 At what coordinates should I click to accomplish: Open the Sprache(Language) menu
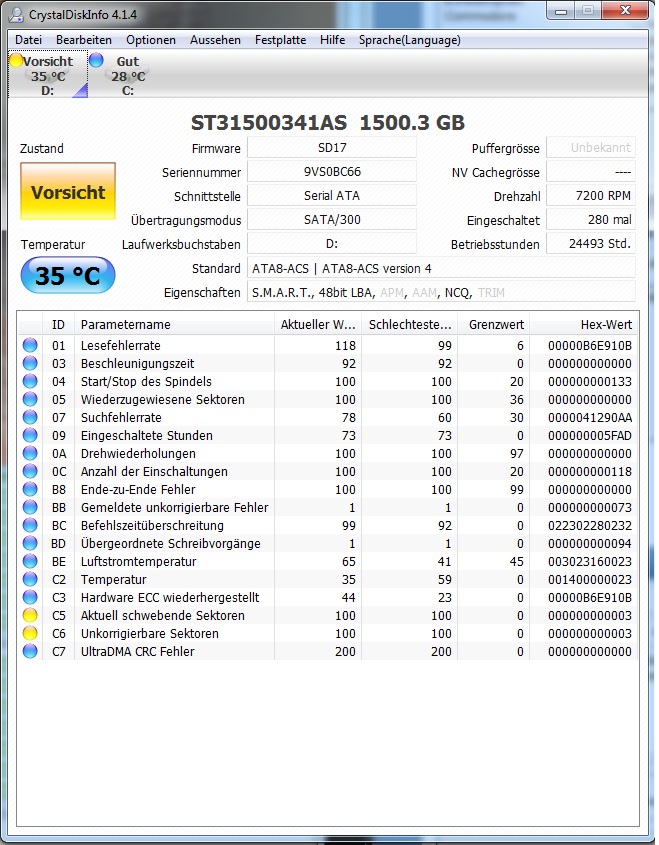click(410, 40)
